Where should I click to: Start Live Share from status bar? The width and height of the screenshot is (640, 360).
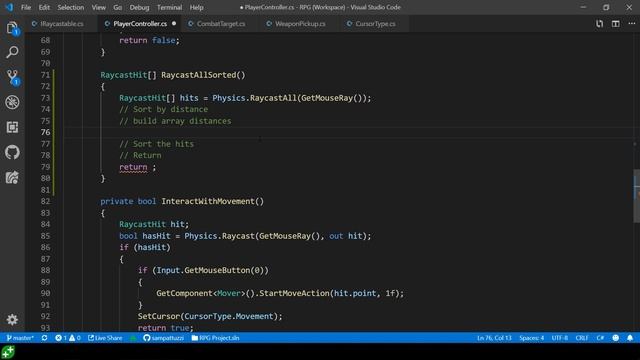coord(105,338)
